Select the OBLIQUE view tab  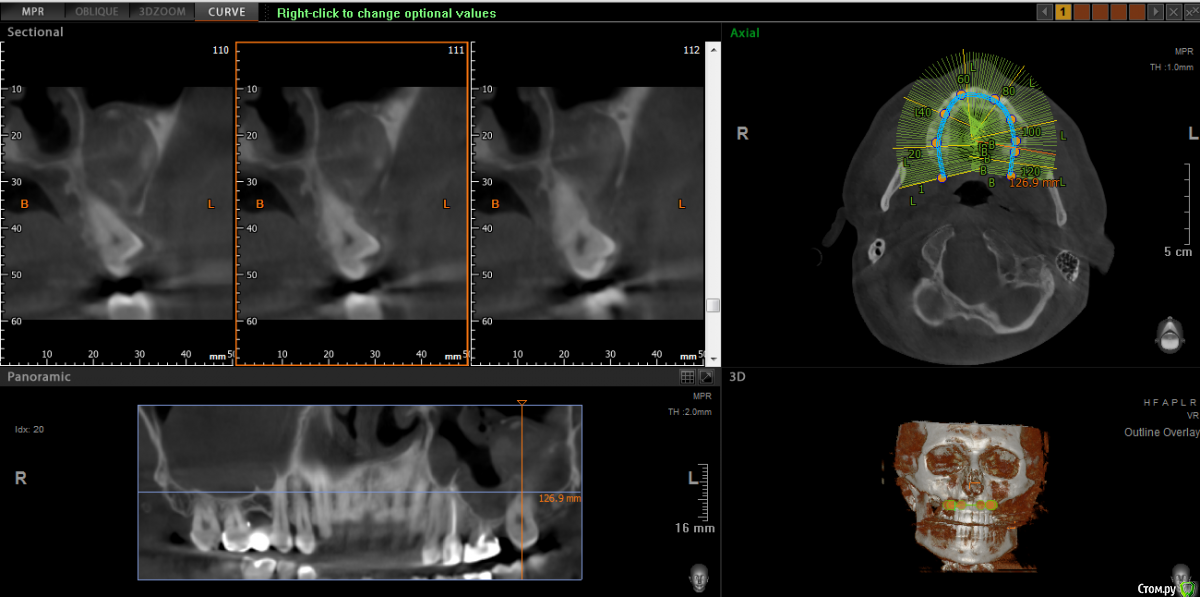coord(96,12)
